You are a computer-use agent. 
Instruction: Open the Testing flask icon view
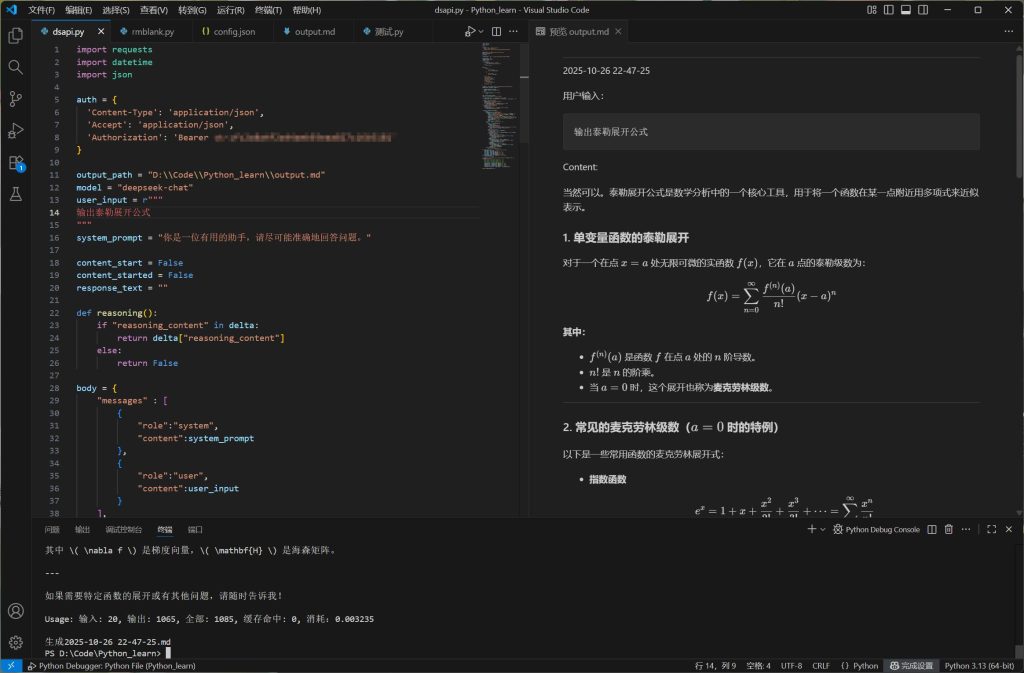point(15,194)
